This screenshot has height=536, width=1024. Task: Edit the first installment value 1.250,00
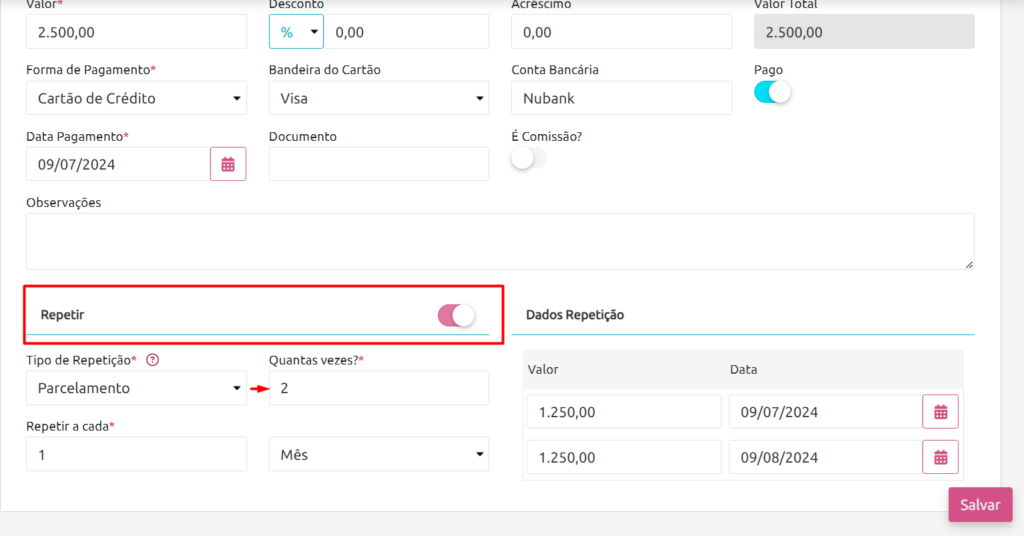[x=624, y=412]
